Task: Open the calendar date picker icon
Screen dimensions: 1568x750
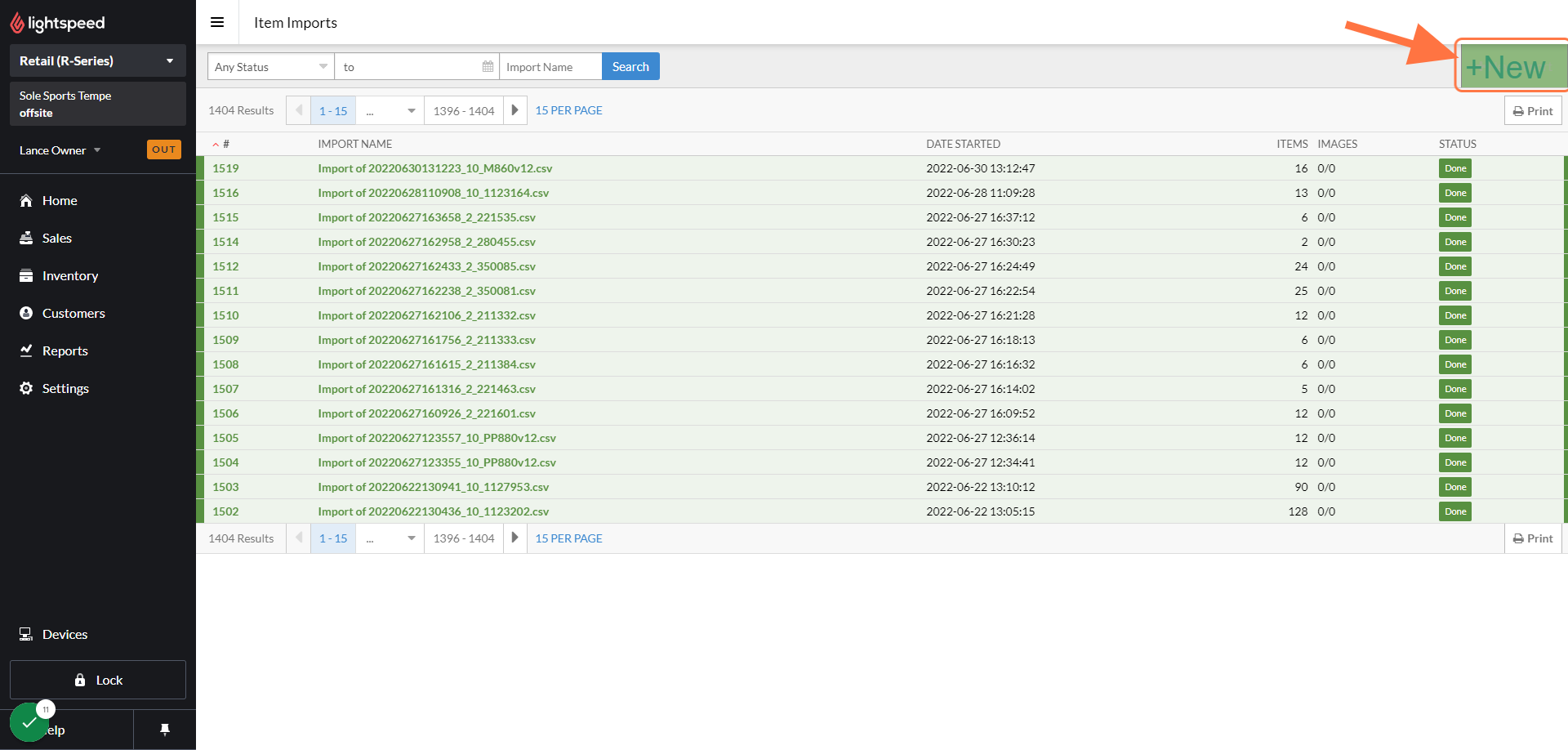Action: (x=488, y=66)
